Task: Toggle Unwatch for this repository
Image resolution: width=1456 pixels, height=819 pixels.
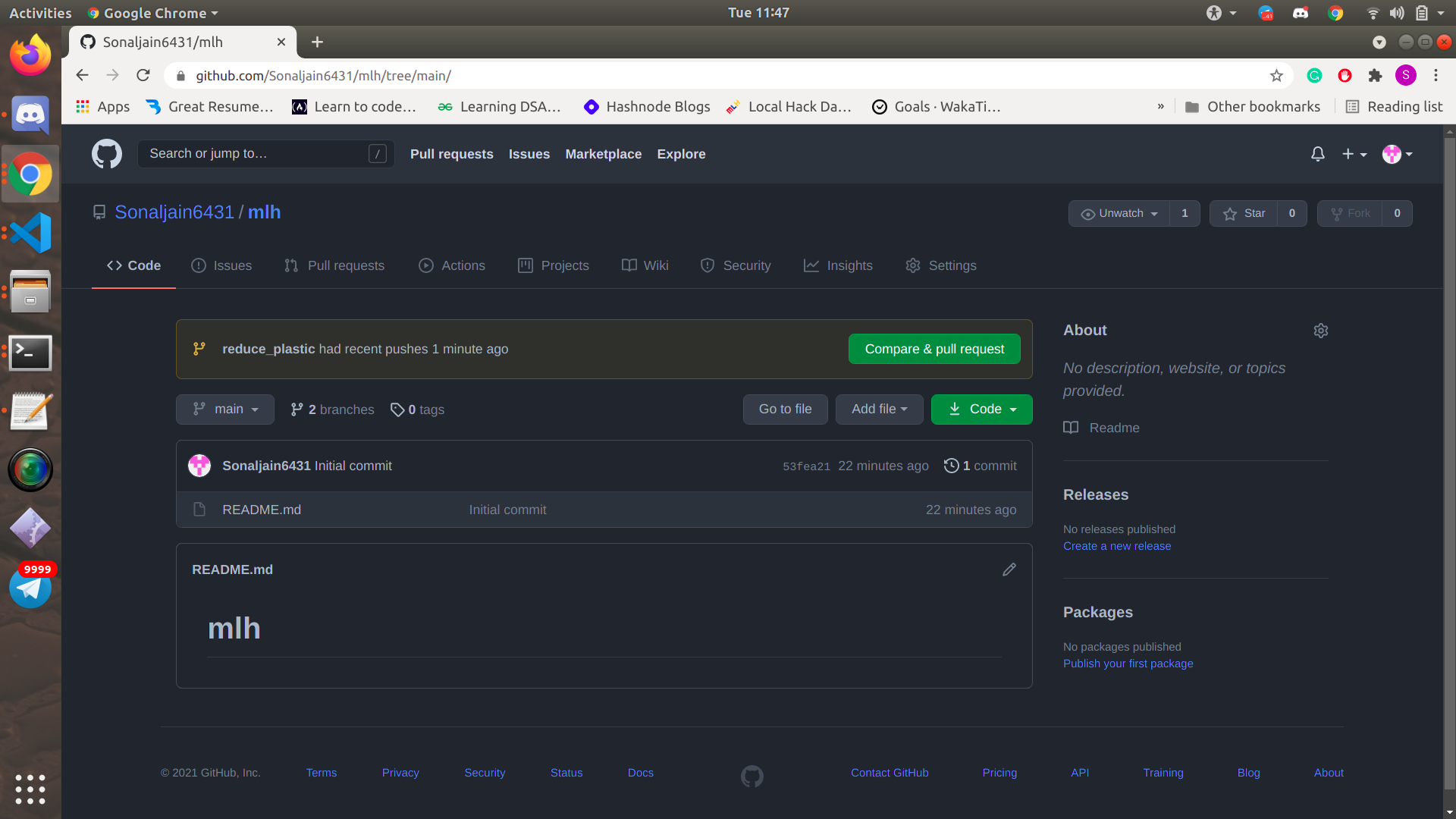Action: (1119, 214)
